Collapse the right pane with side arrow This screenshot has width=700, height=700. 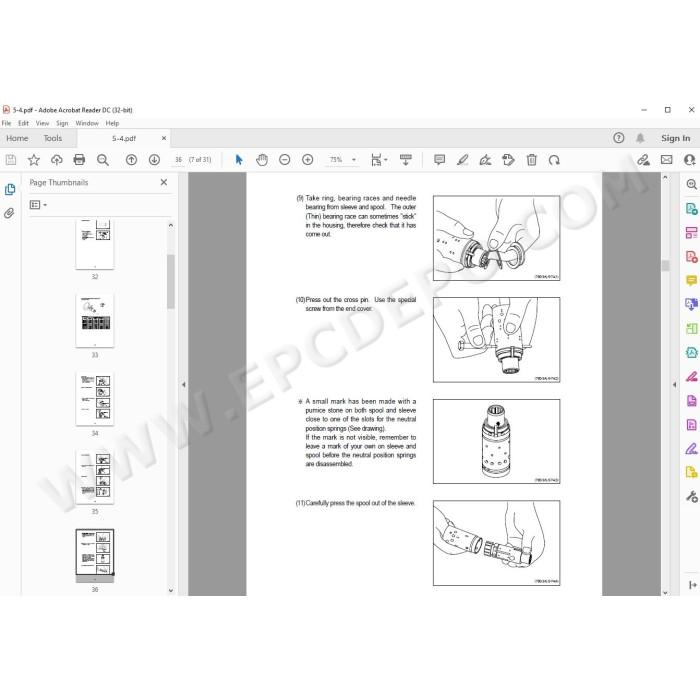pyautogui.click(x=674, y=384)
